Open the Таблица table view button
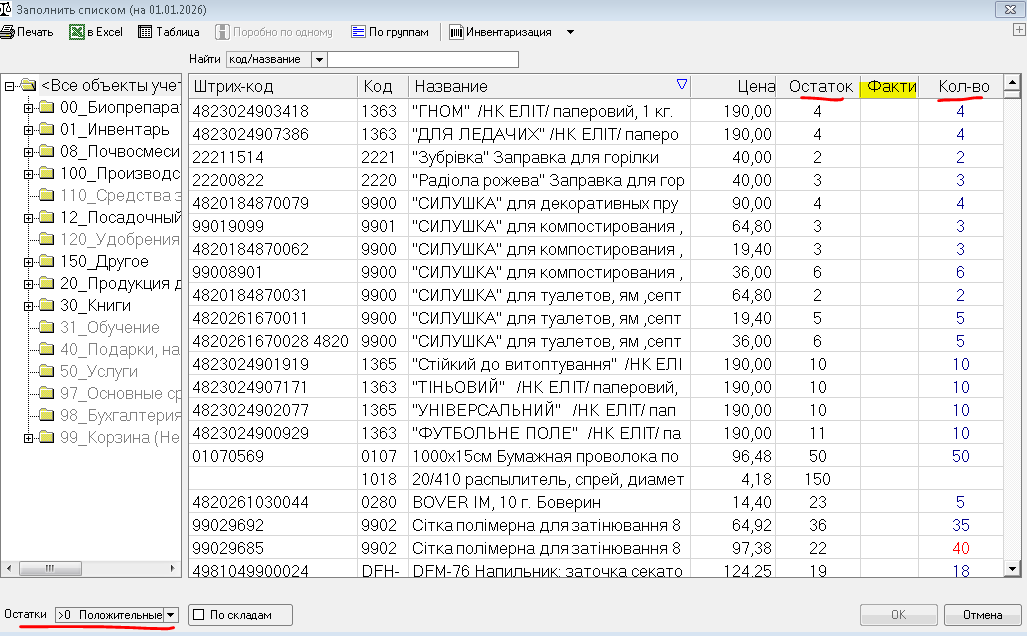This screenshot has width=1027, height=636. [145, 32]
